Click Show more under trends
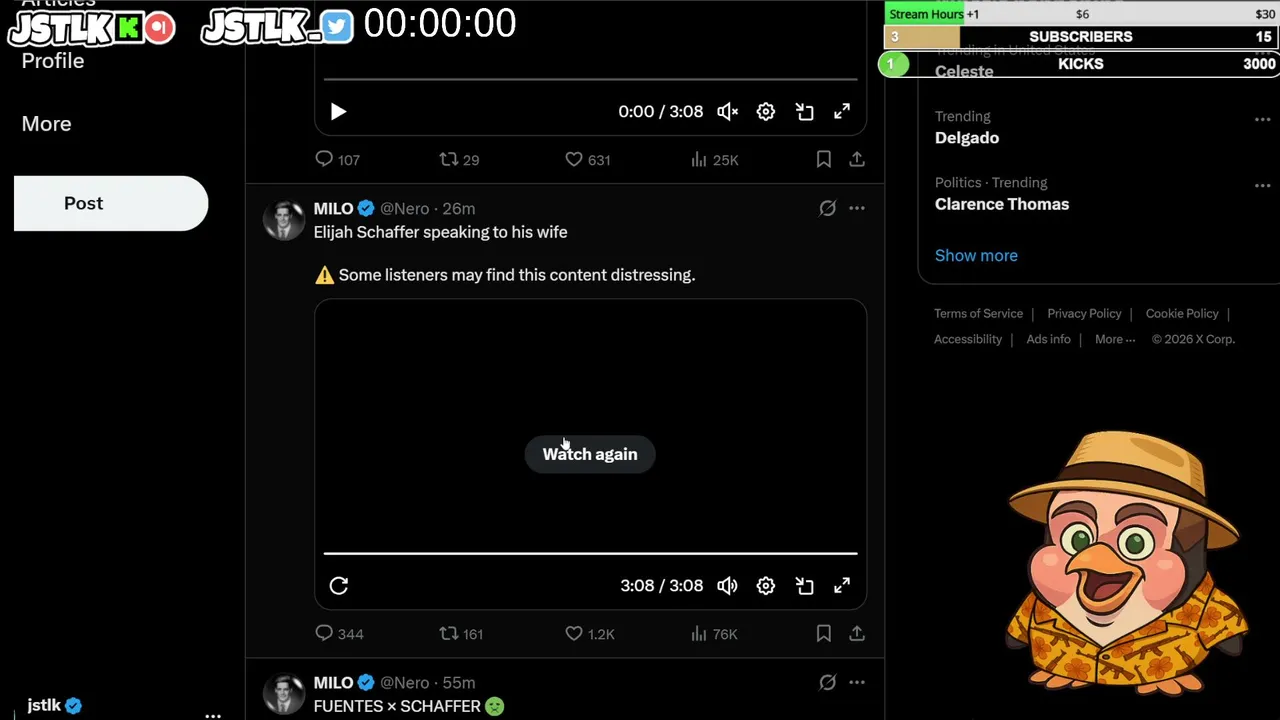This screenshot has height=720, width=1280. [x=976, y=255]
